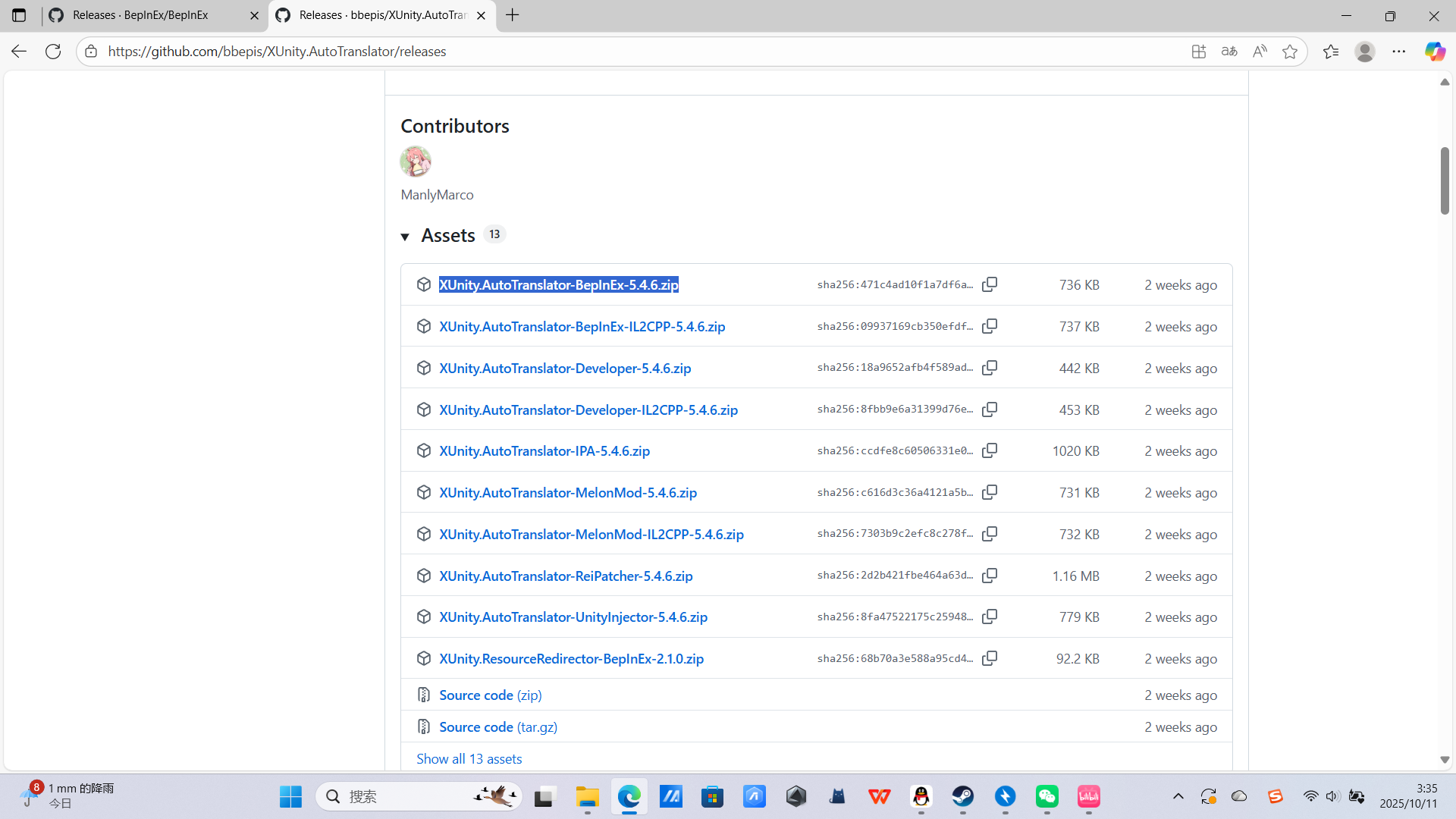Download XUnity.AutoTranslator-MelonMod-5.4.6.zip
Viewport: 1456px width, 819px height.
[x=567, y=492]
